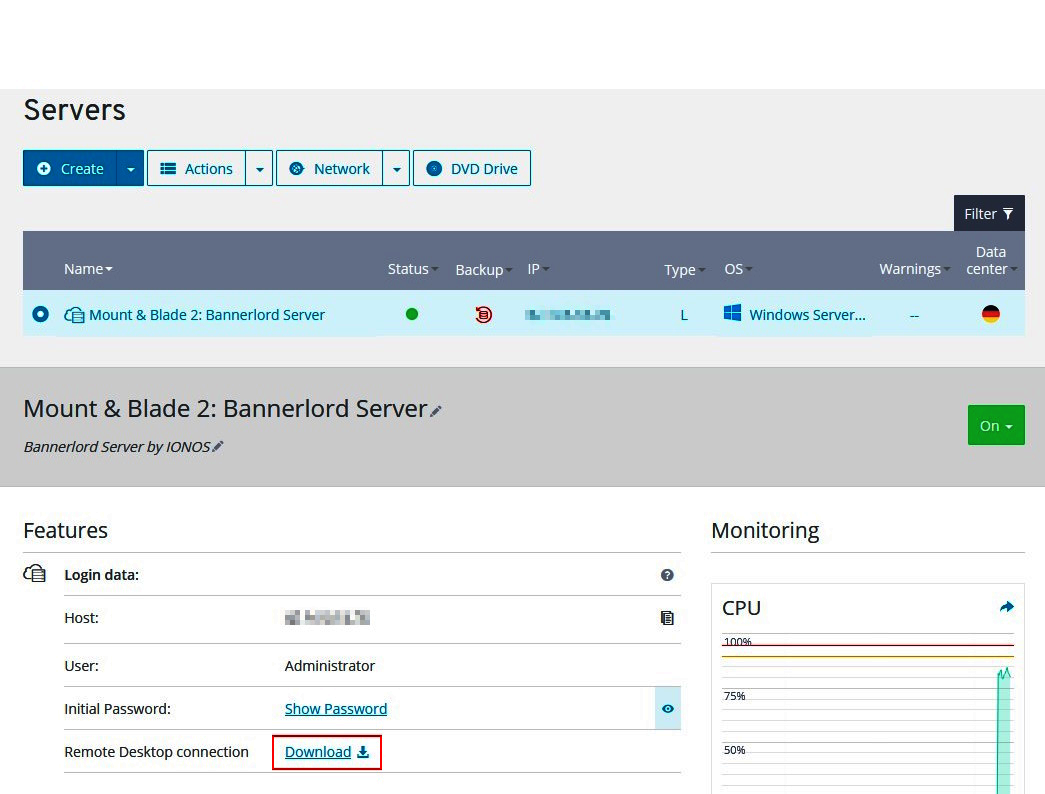Download the Remote Desktop connection file
The height and width of the screenshot is (794, 1045).
point(326,752)
